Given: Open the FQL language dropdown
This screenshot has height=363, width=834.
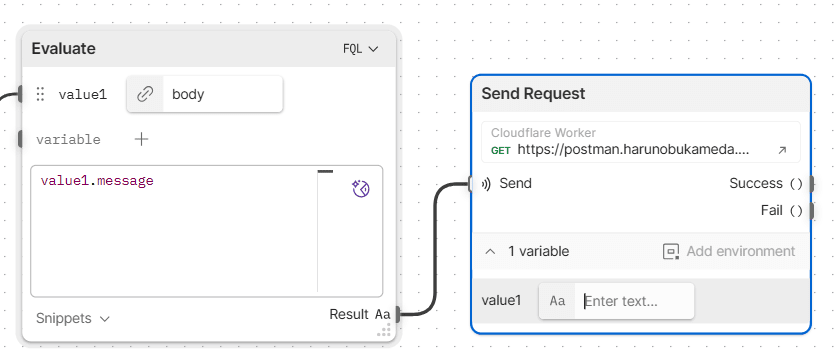Looking at the screenshot, I should [x=361, y=49].
